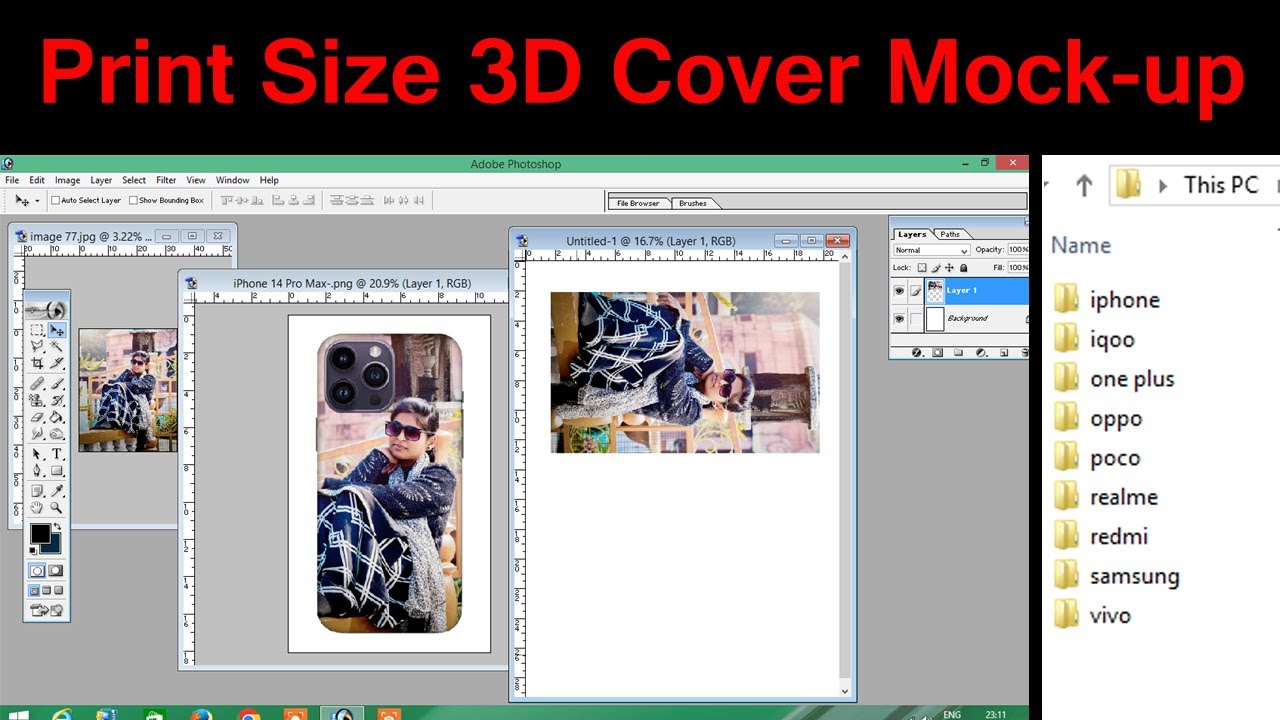
Task: Open the Filter menu
Action: tap(166, 180)
